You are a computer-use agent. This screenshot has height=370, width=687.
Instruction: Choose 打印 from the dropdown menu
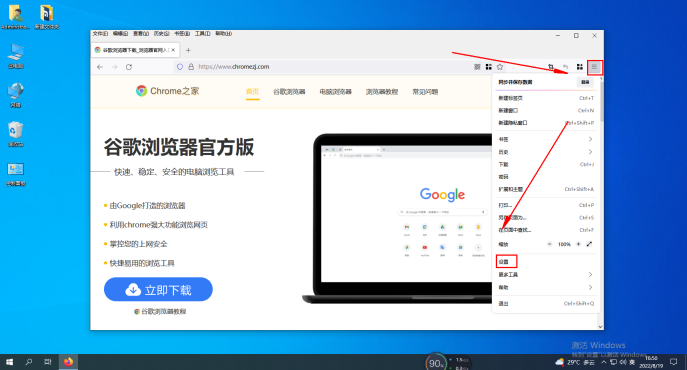pyautogui.click(x=546, y=205)
